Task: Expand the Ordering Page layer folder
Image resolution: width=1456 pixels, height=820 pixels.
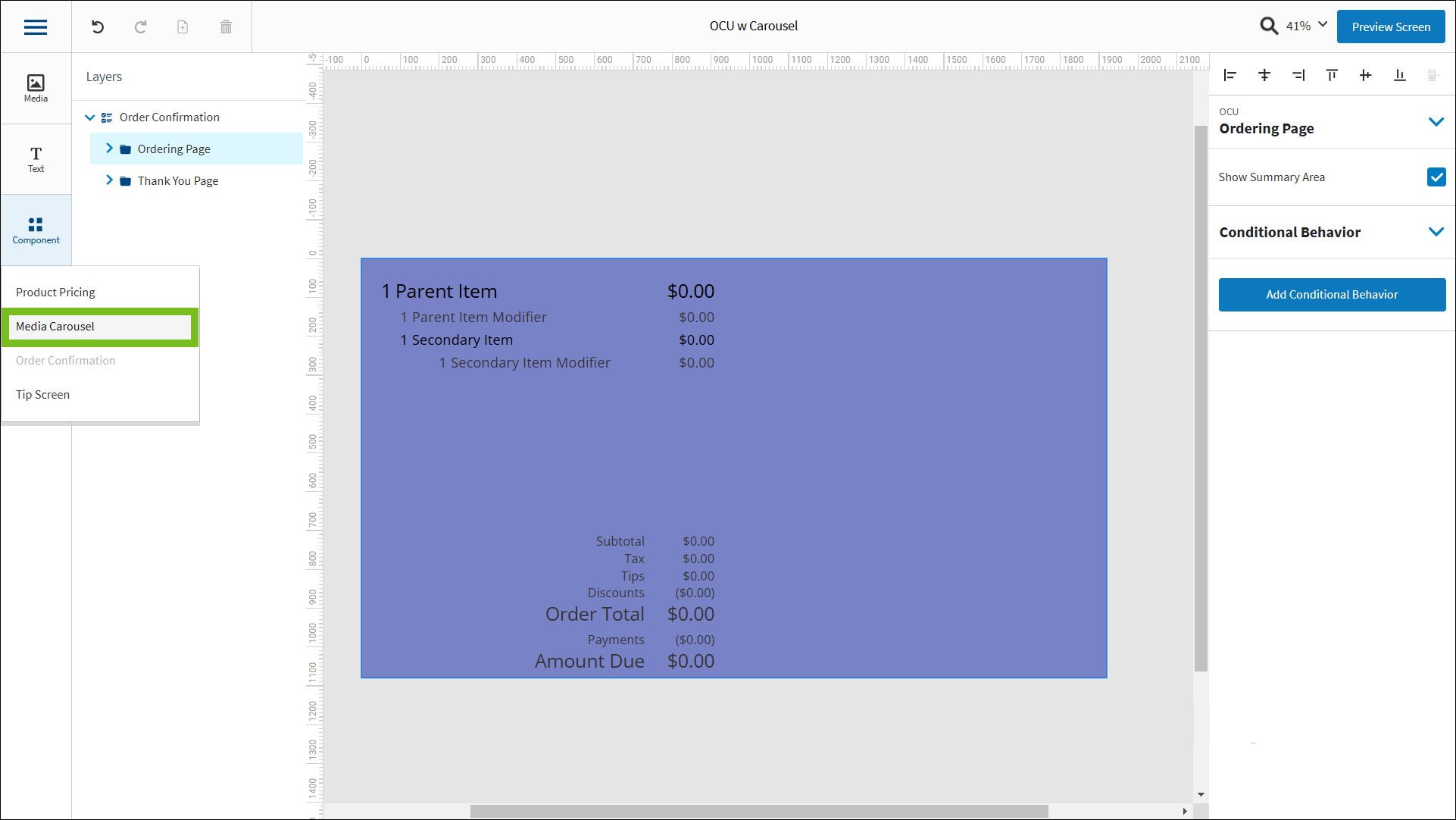Action: 109,149
